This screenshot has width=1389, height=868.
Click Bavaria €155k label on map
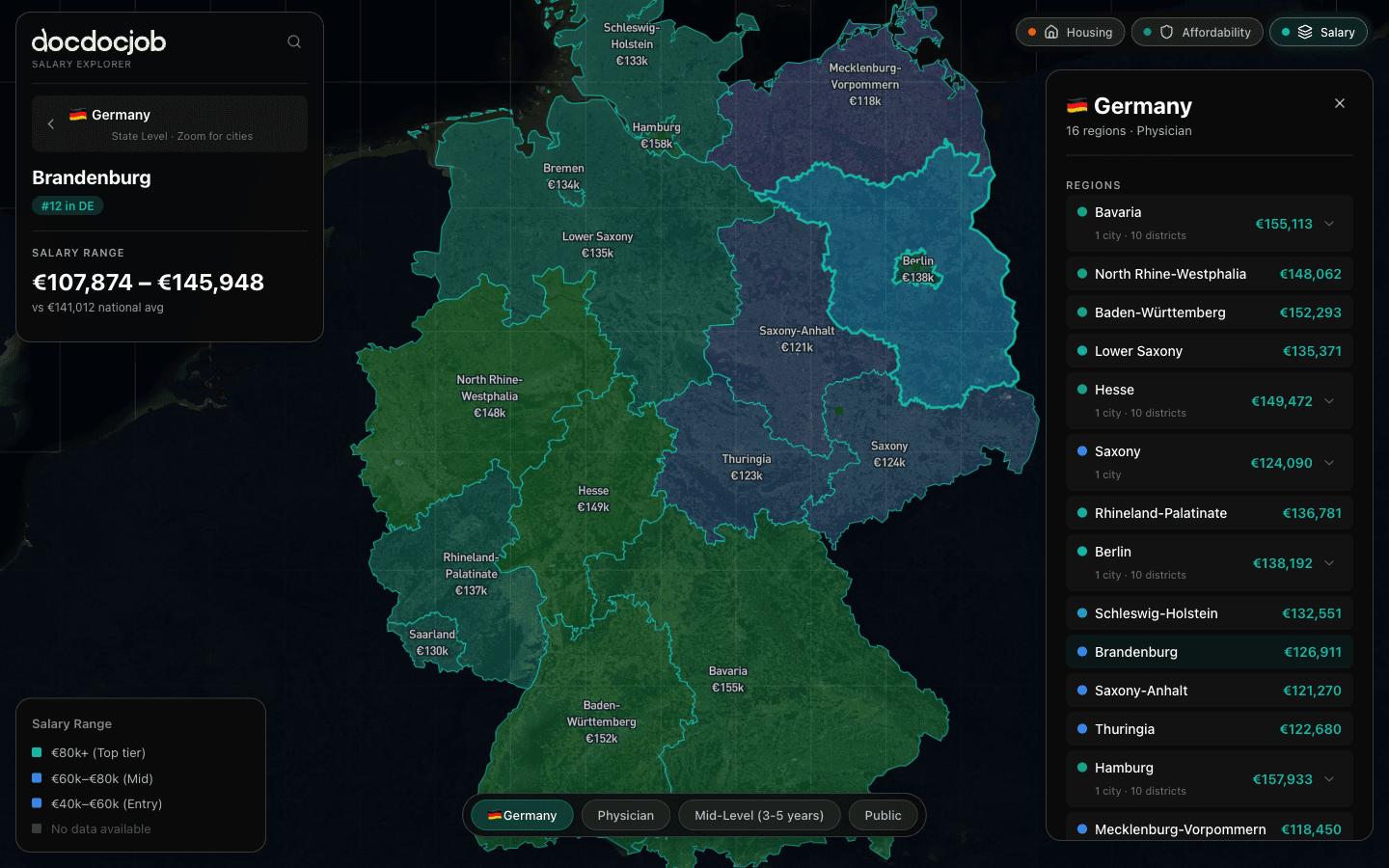[728, 679]
